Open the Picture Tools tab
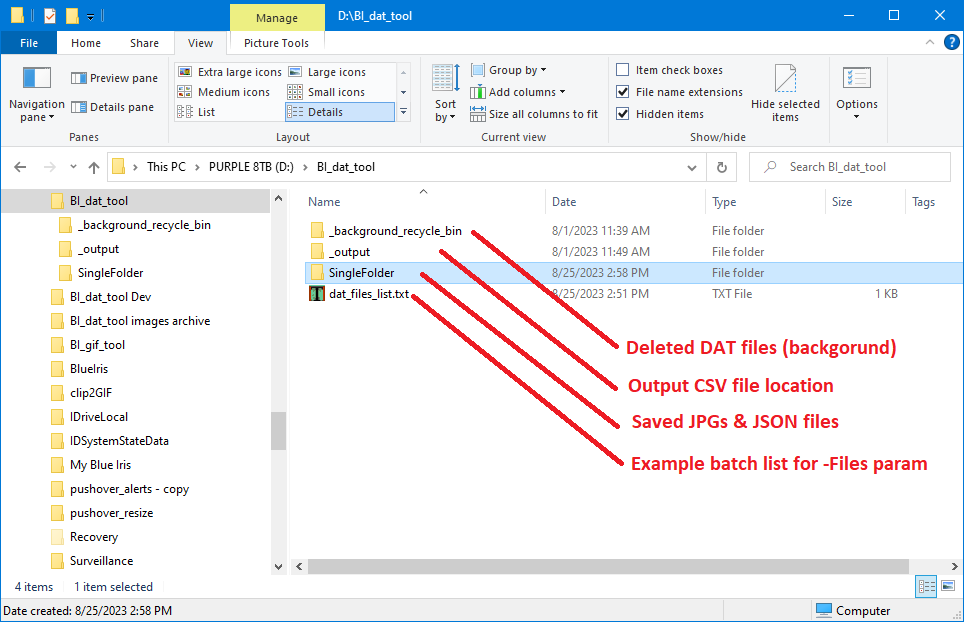This screenshot has height=622, width=964. click(276, 43)
